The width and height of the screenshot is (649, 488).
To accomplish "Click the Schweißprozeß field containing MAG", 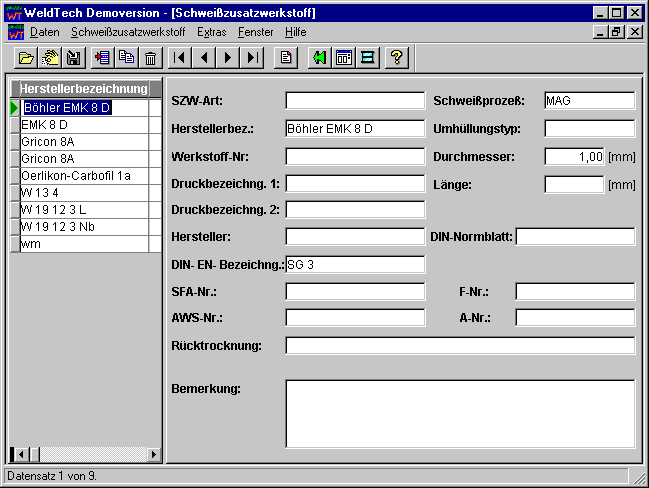I will pos(589,101).
